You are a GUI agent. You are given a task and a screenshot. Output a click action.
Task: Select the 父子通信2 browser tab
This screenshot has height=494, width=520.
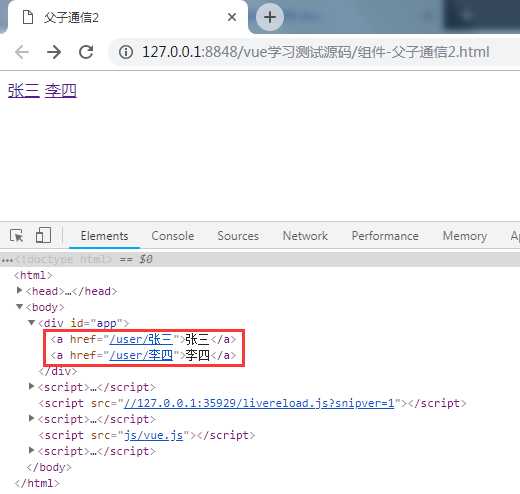(127, 17)
